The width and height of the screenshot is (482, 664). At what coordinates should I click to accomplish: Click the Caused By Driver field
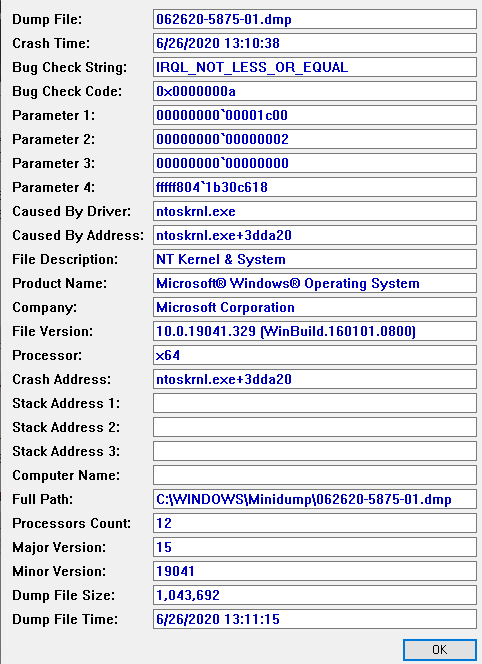click(315, 211)
